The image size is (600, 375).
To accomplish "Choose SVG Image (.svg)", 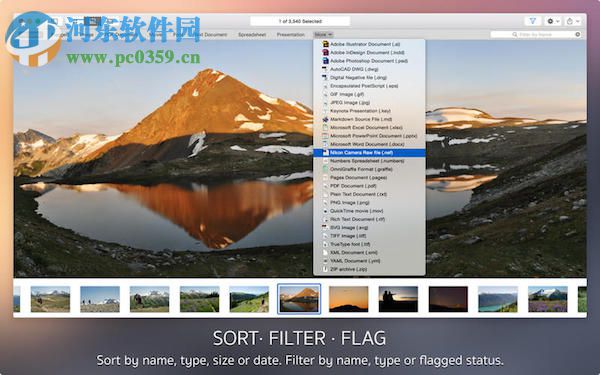I will 369,228.
